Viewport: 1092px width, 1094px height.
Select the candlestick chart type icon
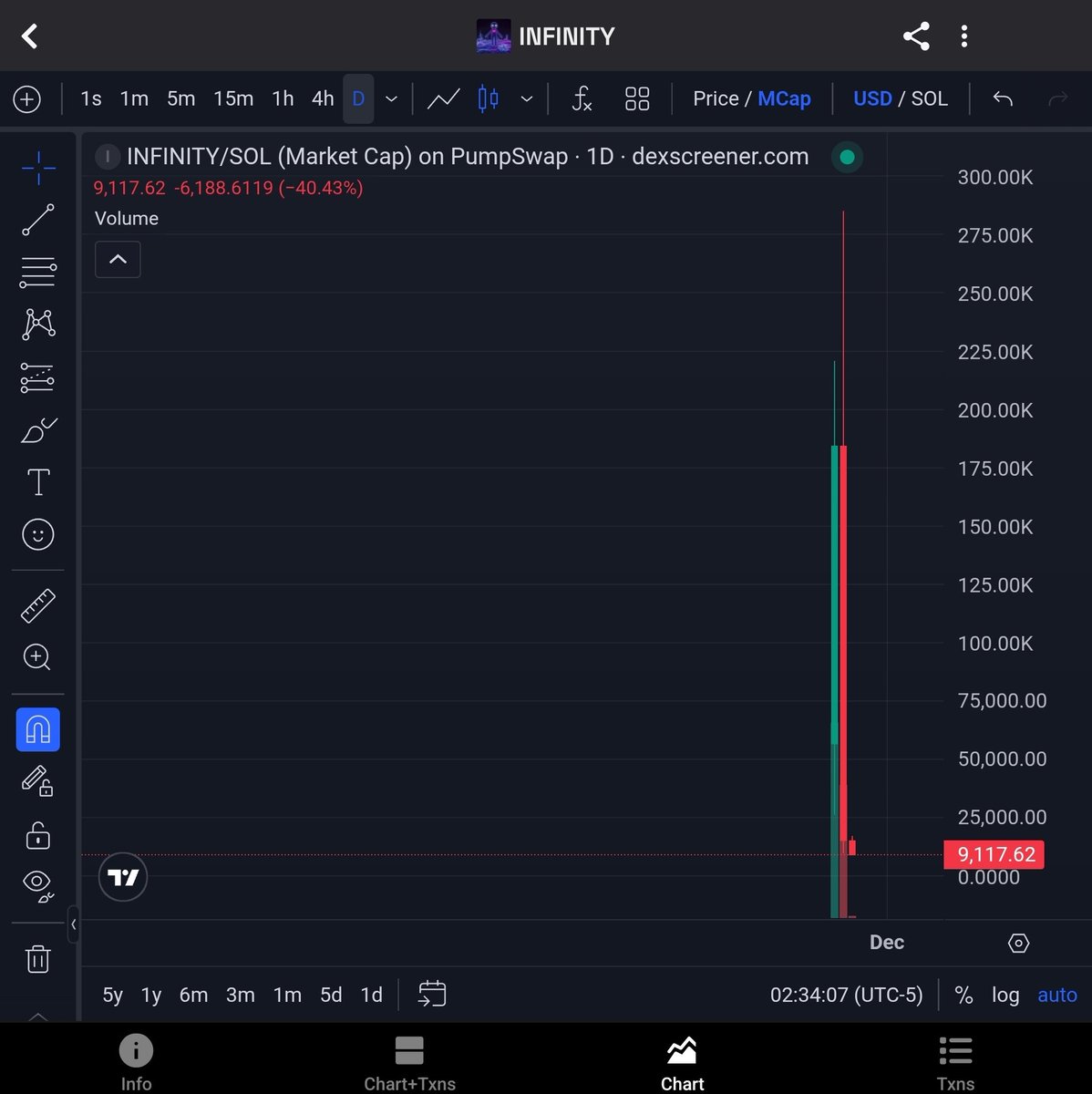pyautogui.click(x=489, y=98)
